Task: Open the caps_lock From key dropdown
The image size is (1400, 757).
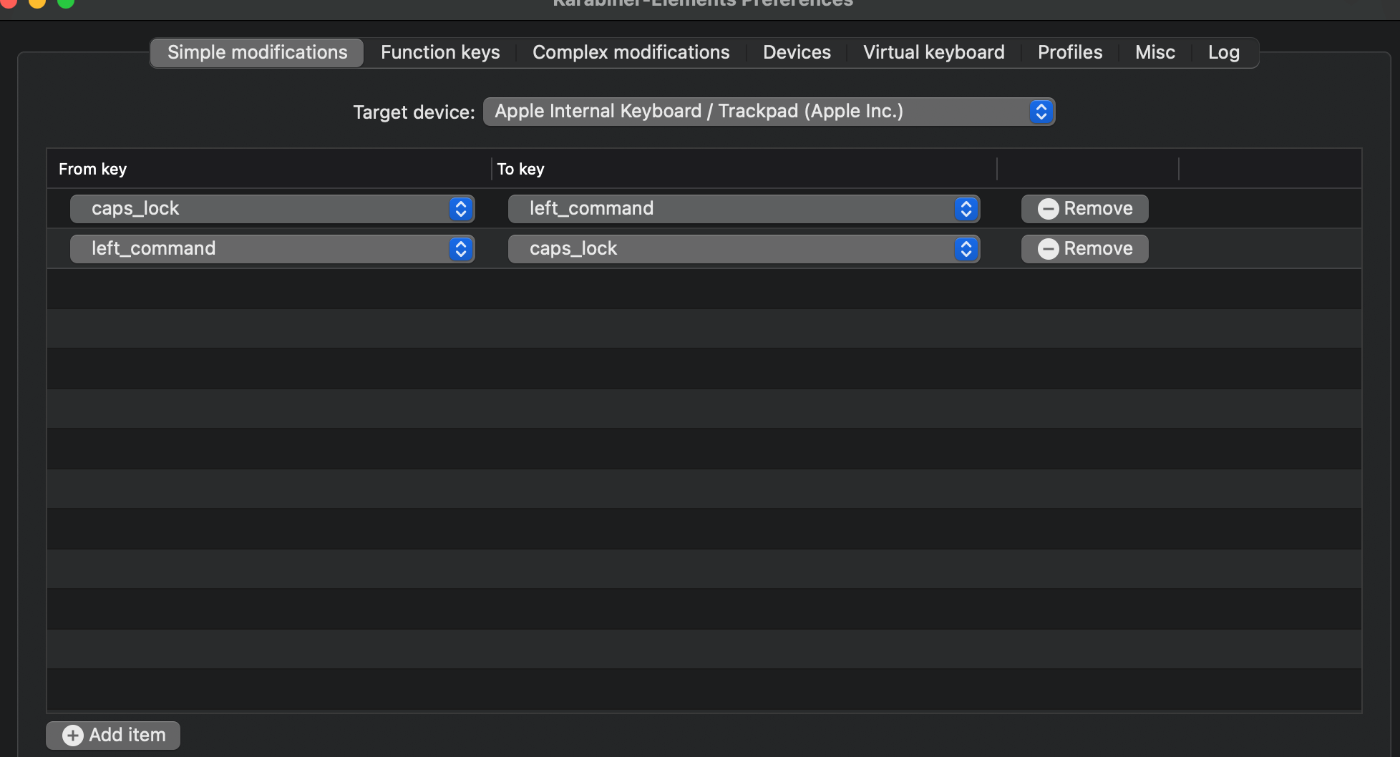Action: point(271,209)
